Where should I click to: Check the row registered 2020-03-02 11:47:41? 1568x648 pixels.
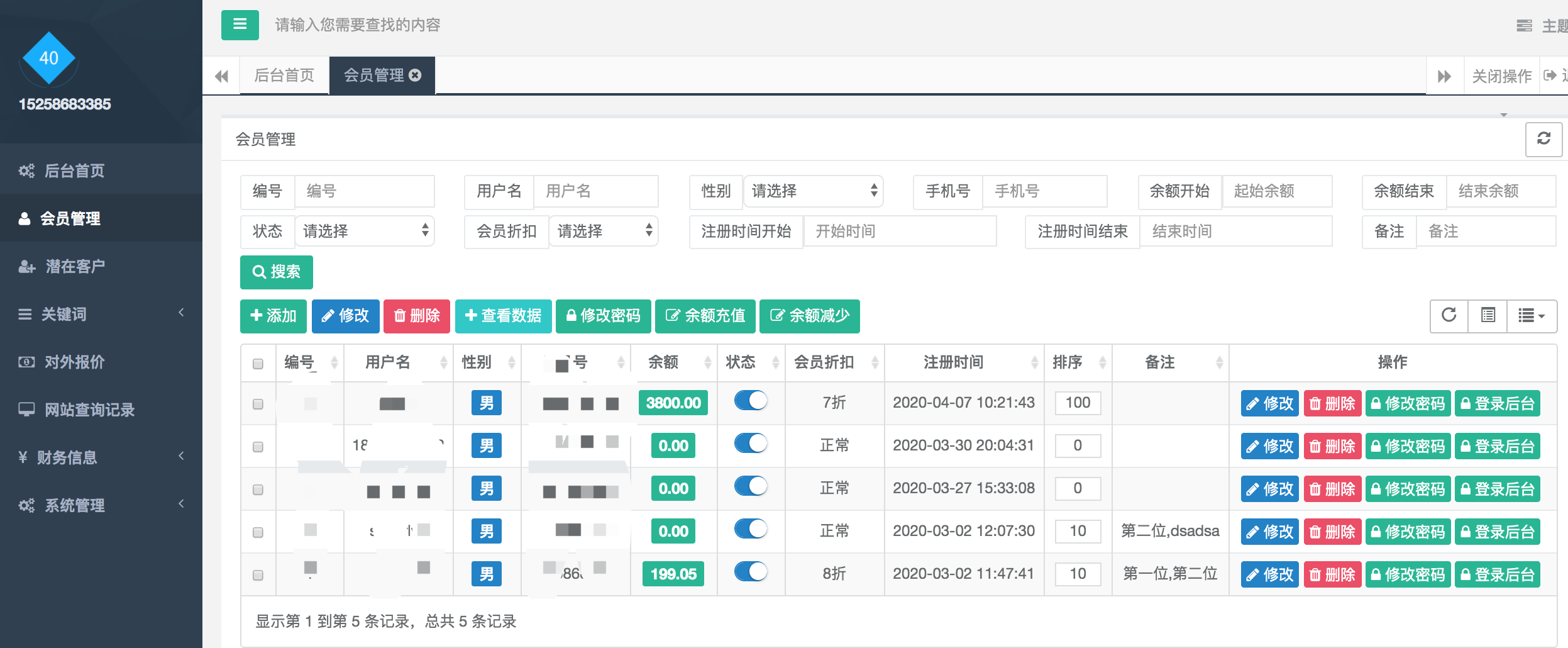[258, 575]
